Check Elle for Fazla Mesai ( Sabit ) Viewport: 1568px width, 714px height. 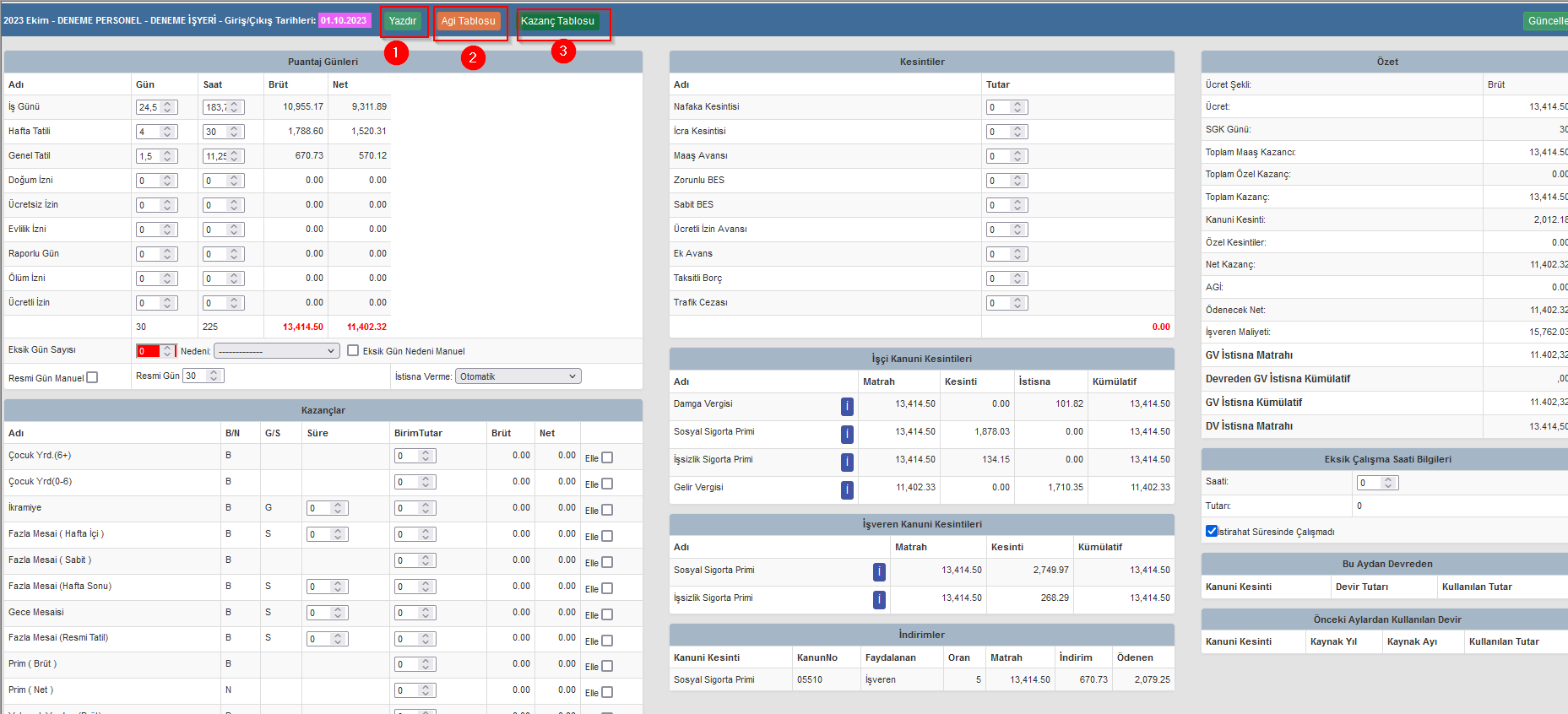pos(607,562)
